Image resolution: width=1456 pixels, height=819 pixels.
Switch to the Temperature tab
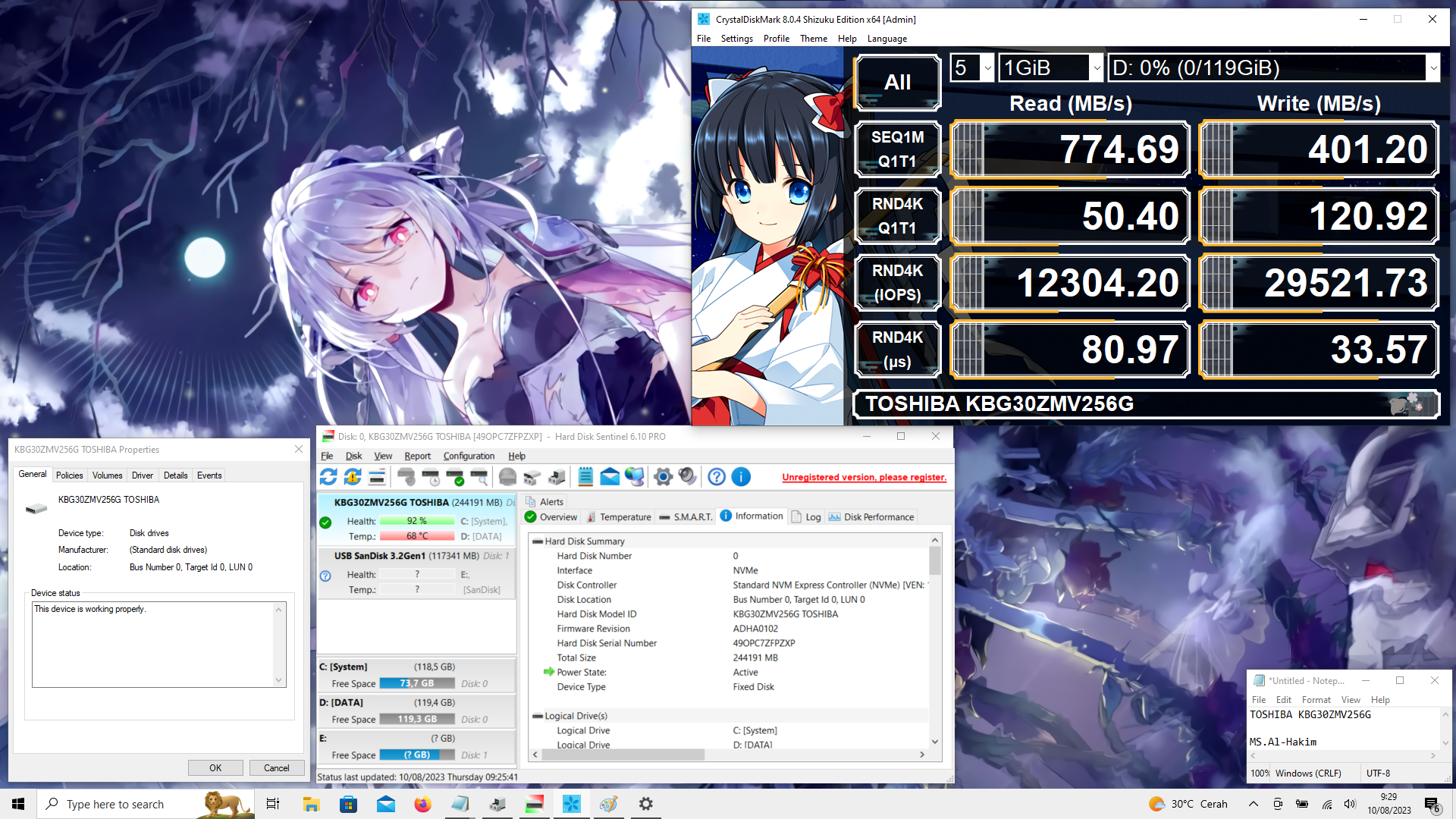pyautogui.click(x=619, y=517)
